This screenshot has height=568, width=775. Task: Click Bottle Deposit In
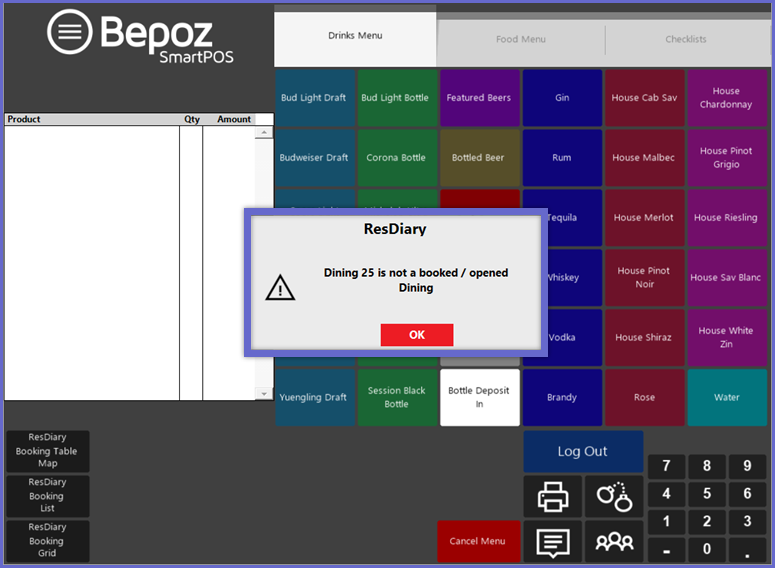pyautogui.click(x=479, y=397)
